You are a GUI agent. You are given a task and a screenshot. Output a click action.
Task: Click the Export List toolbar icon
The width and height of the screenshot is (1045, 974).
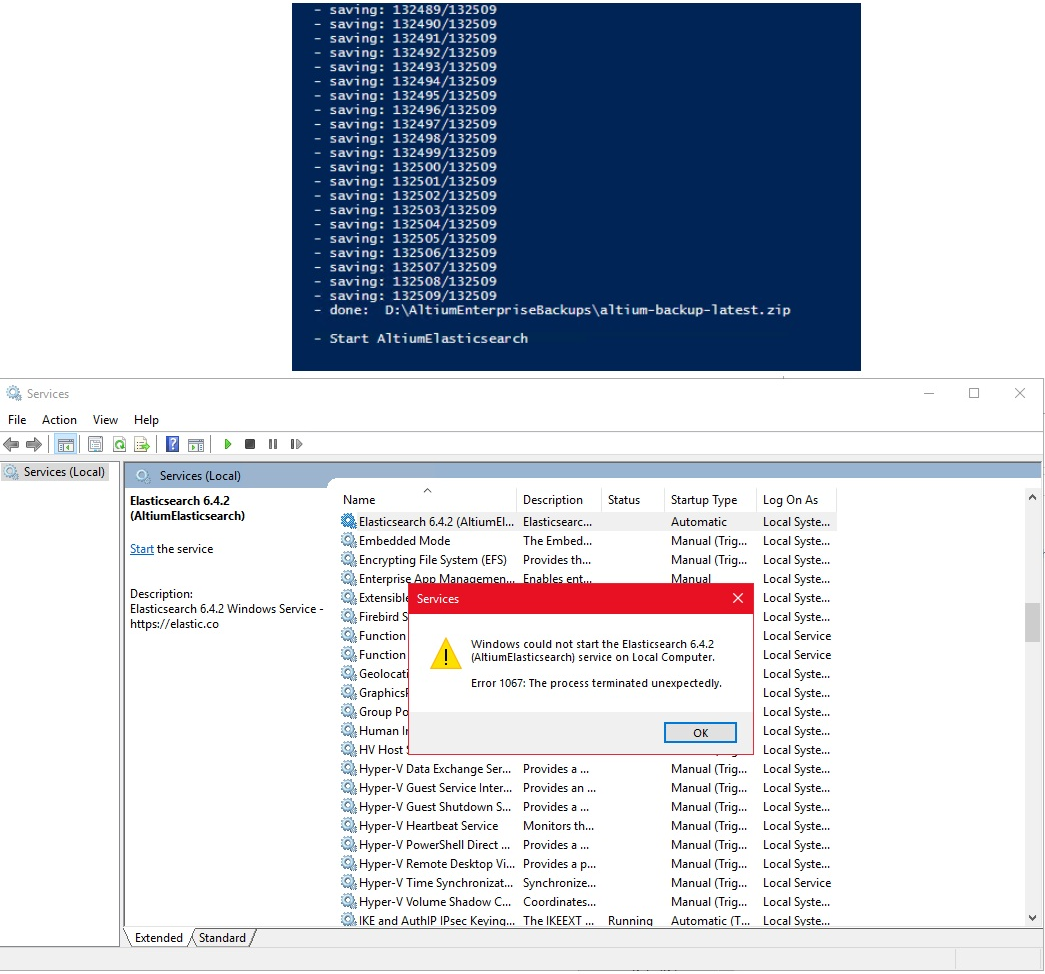coord(141,445)
